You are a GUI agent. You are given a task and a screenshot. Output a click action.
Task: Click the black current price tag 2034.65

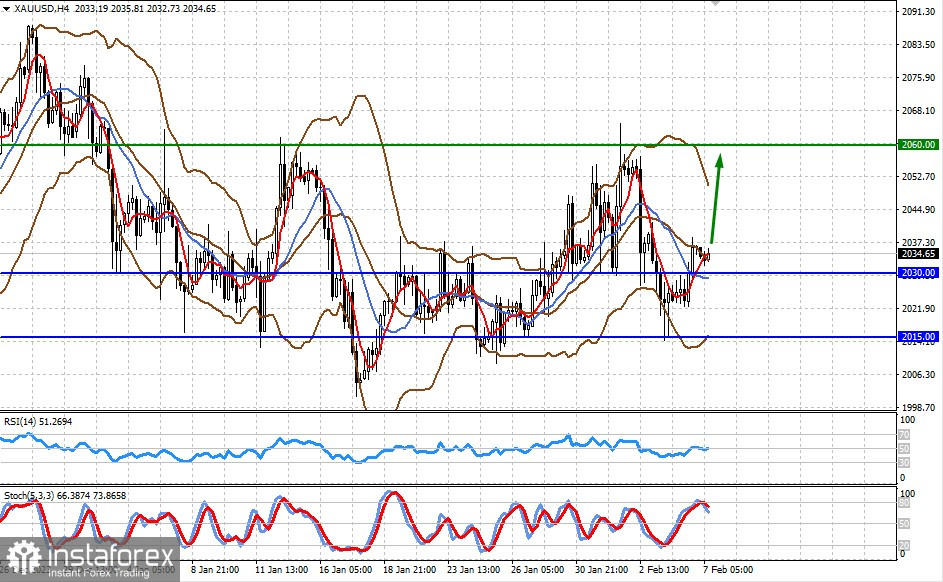click(x=918, y=255)
